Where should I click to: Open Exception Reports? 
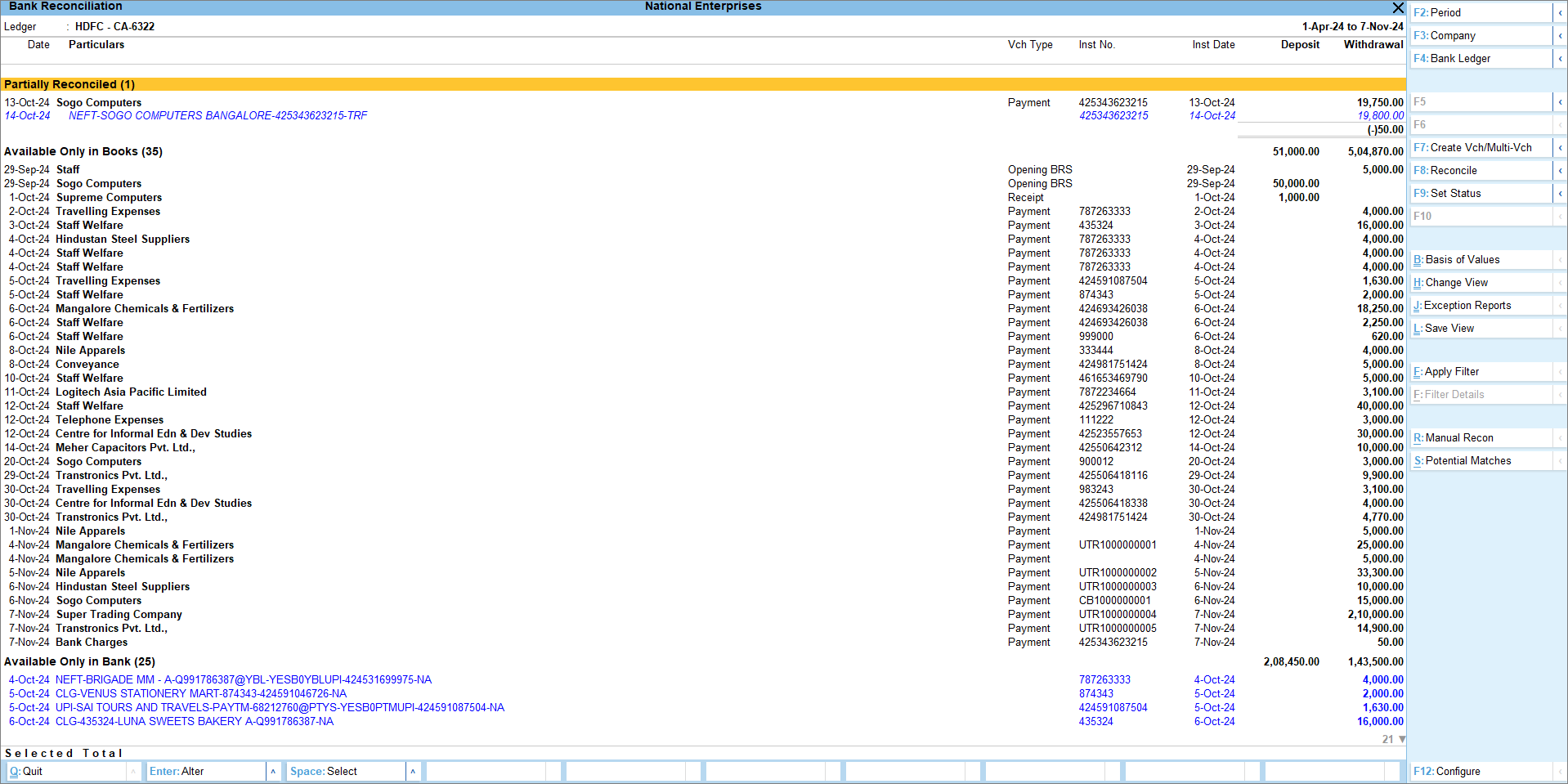point(1481,305)
